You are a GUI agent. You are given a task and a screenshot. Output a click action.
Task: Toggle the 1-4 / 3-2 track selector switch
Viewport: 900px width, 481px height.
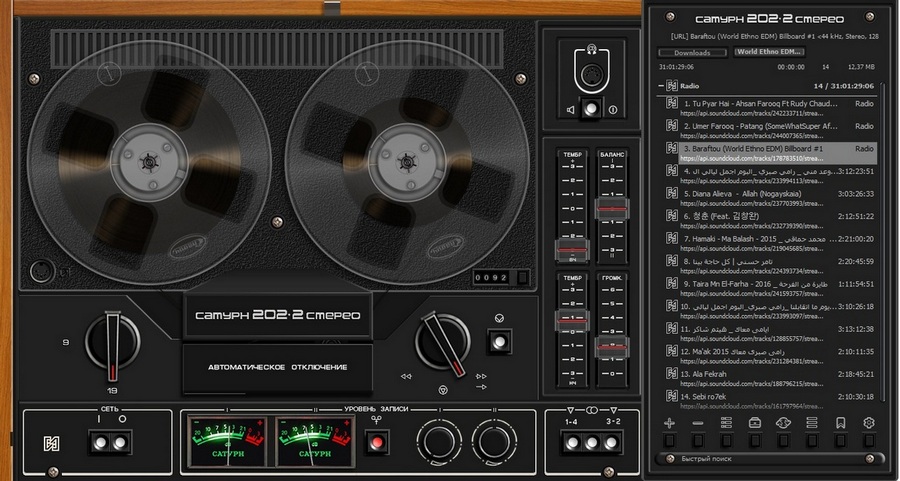[x=593, y=441]
